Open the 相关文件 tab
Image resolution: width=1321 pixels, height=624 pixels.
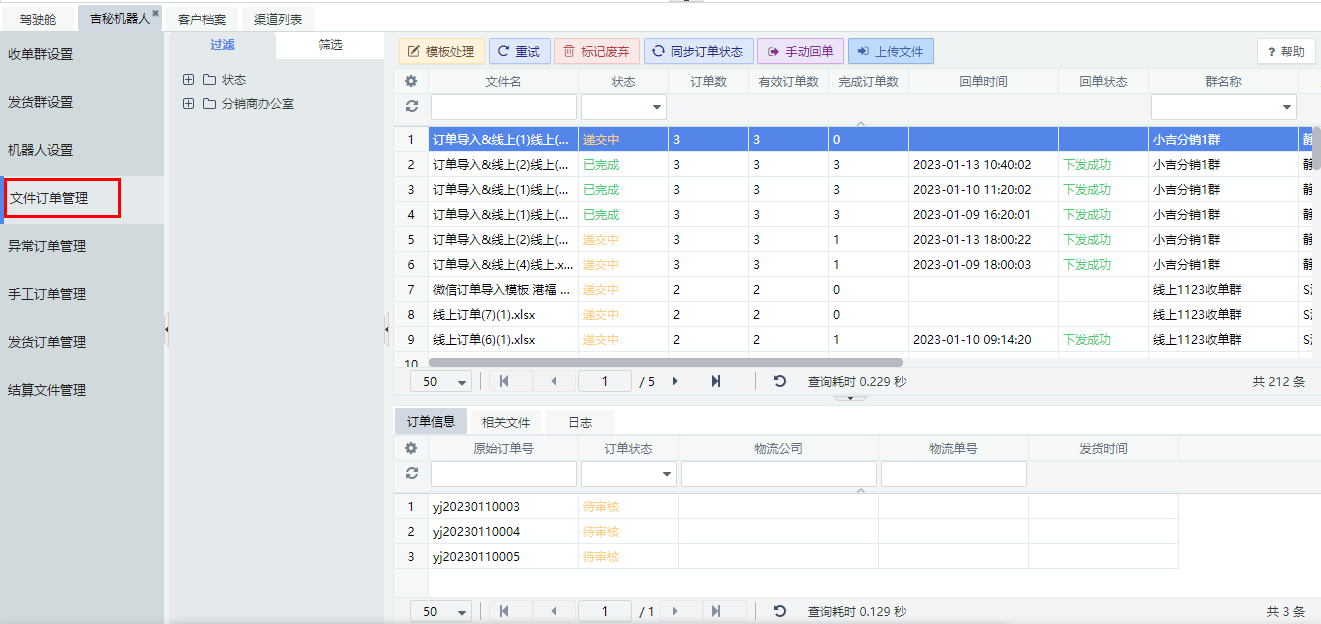[506, 422]
